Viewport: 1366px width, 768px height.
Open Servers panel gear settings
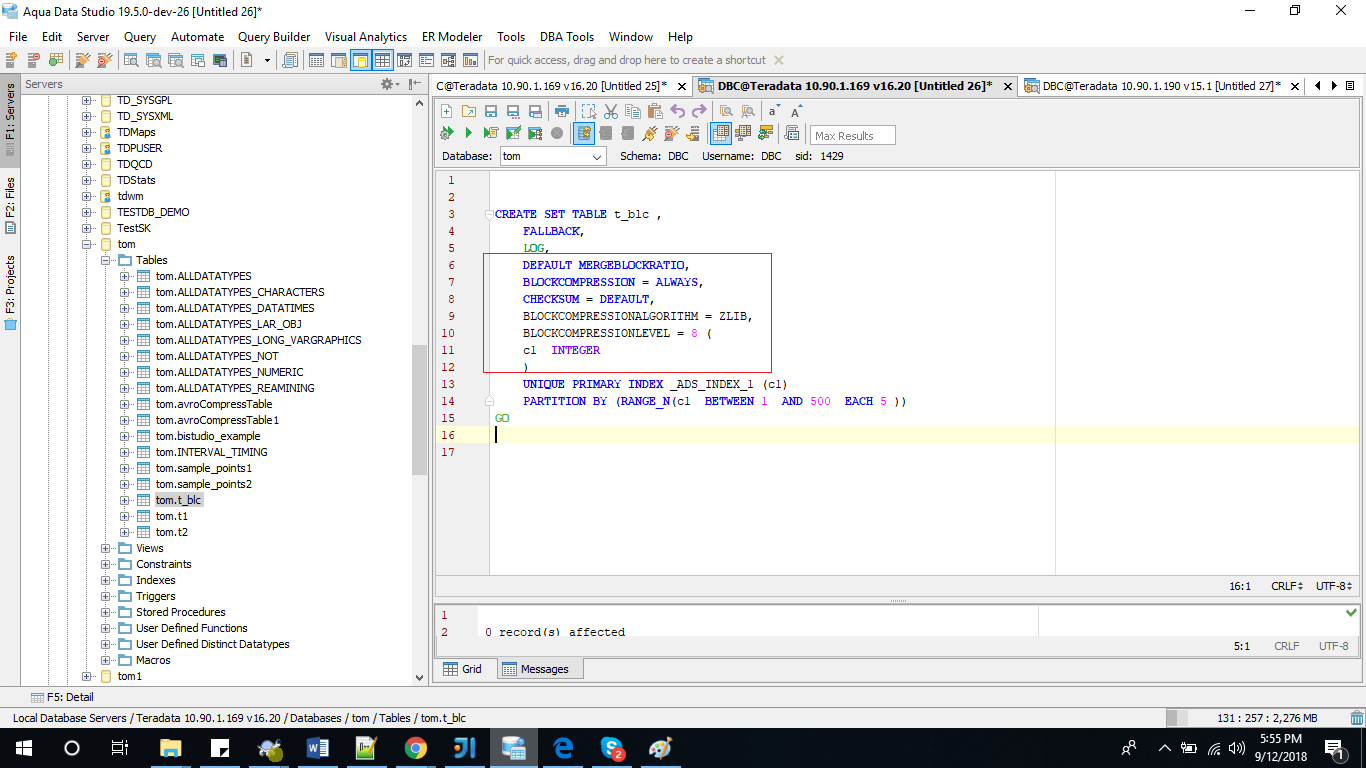[388, 85]
